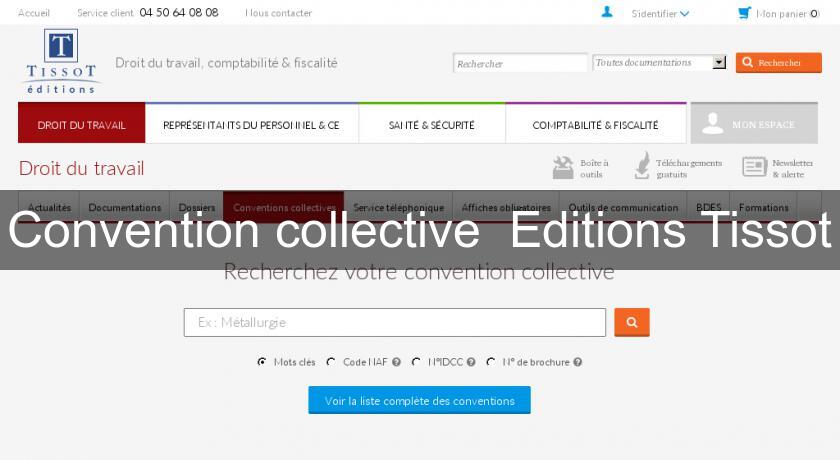Open the Service téléphonique submenu
Viewport: 840px width, 460px height.
399,207
